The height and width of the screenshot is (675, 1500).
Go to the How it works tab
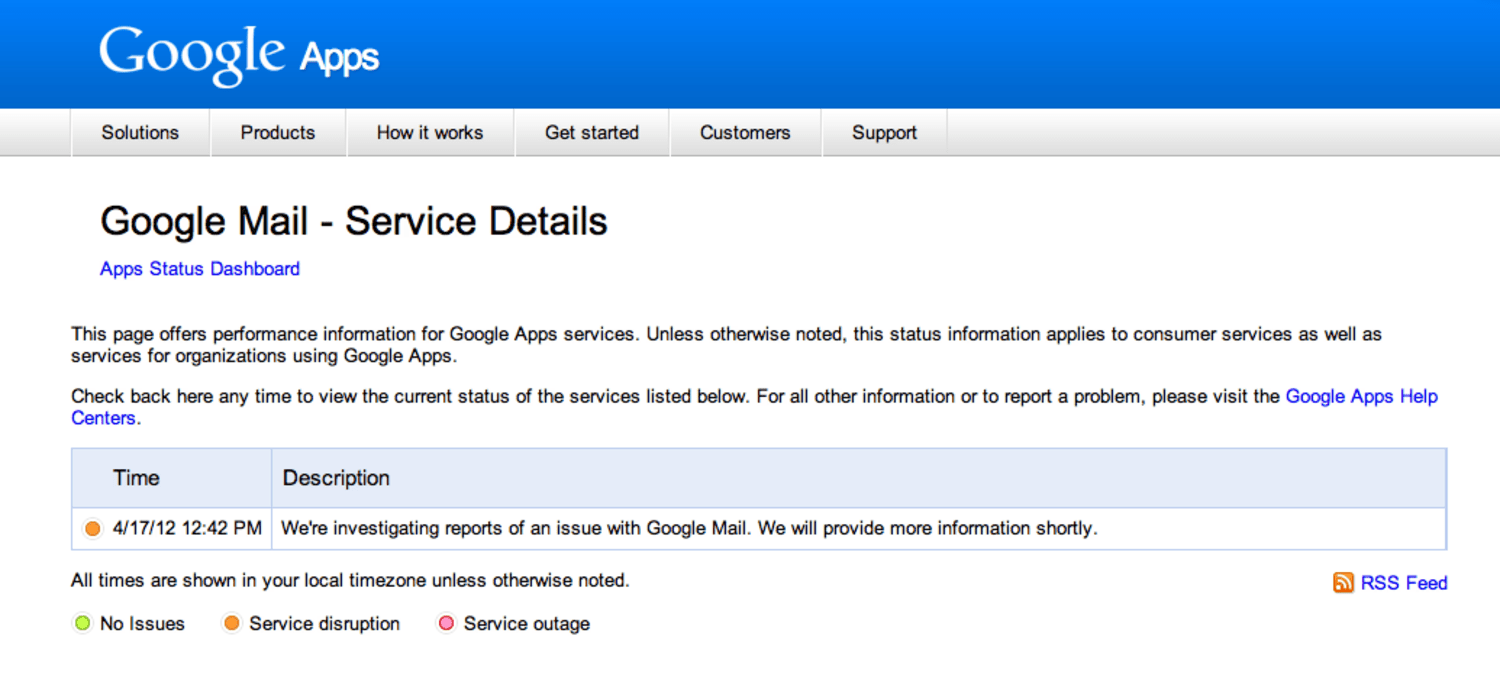(430, 133)
